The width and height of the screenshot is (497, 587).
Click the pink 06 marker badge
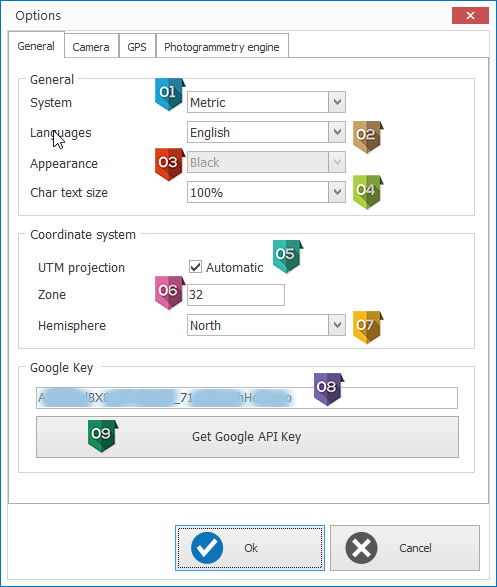[x=170, y=293]
